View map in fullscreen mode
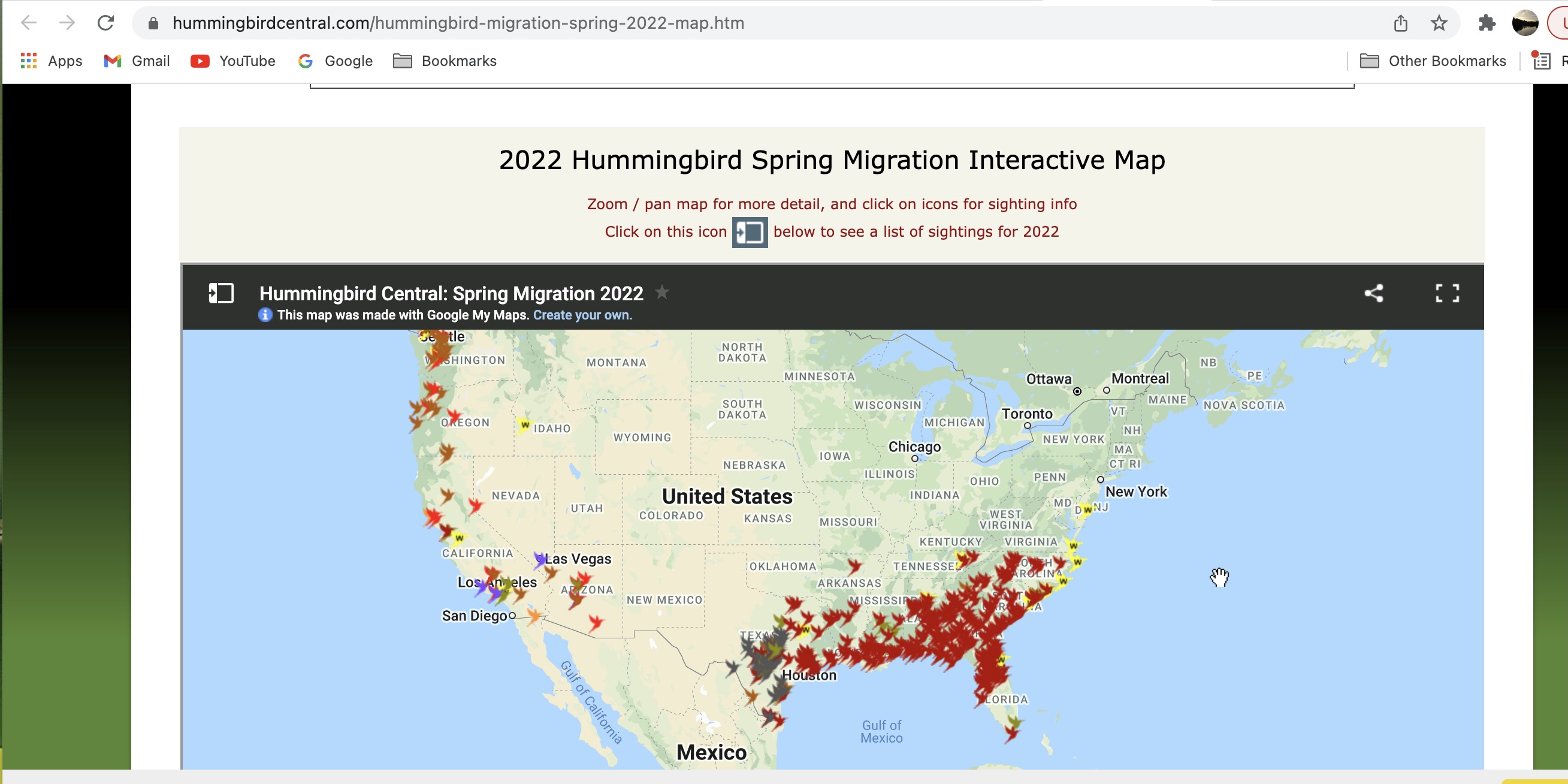The height and width of the screenshot is (784, 1568). click(x=1447, y=293)
